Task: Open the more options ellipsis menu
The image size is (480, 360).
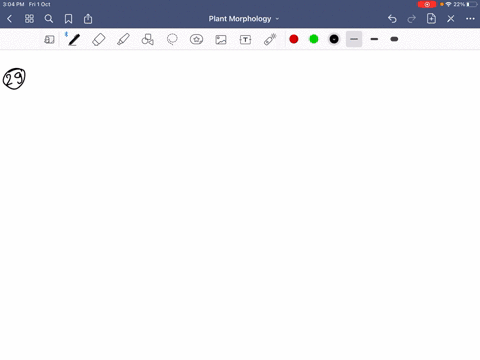Action: [470, 19]
